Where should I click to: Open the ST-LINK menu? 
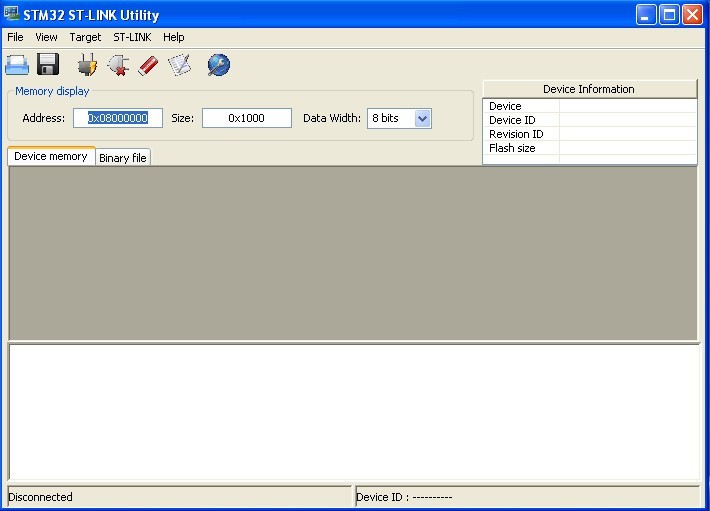(132, 37)
